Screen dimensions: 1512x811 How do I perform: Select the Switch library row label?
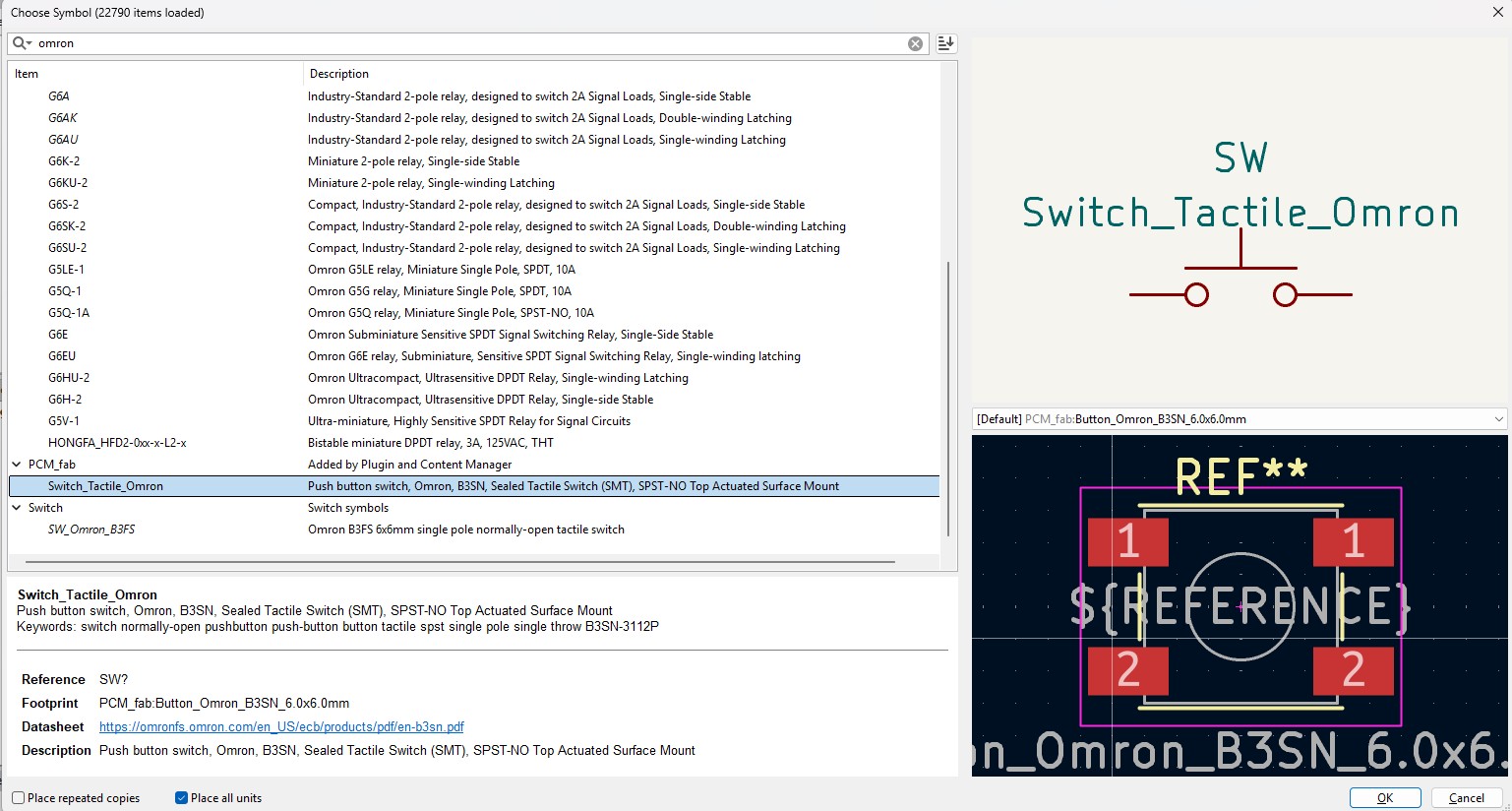point(45,508)
